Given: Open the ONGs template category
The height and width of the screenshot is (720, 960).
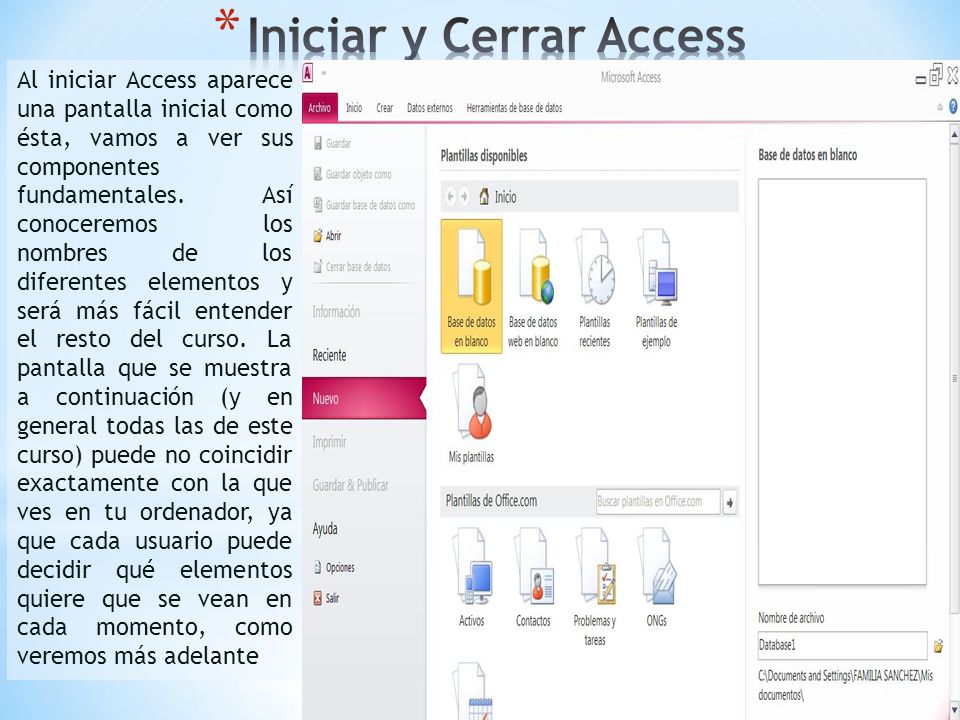Looking at the screenshot, I should tap(656, 579).
